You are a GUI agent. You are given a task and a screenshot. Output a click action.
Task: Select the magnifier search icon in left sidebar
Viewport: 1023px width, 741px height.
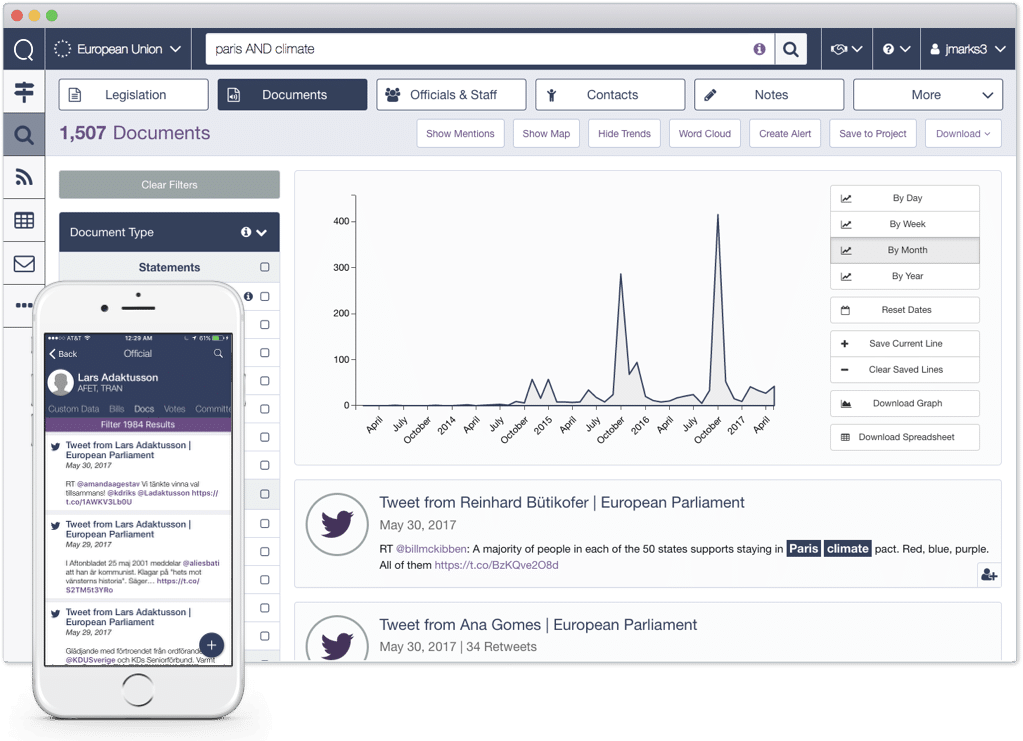[x=24, y=135]
